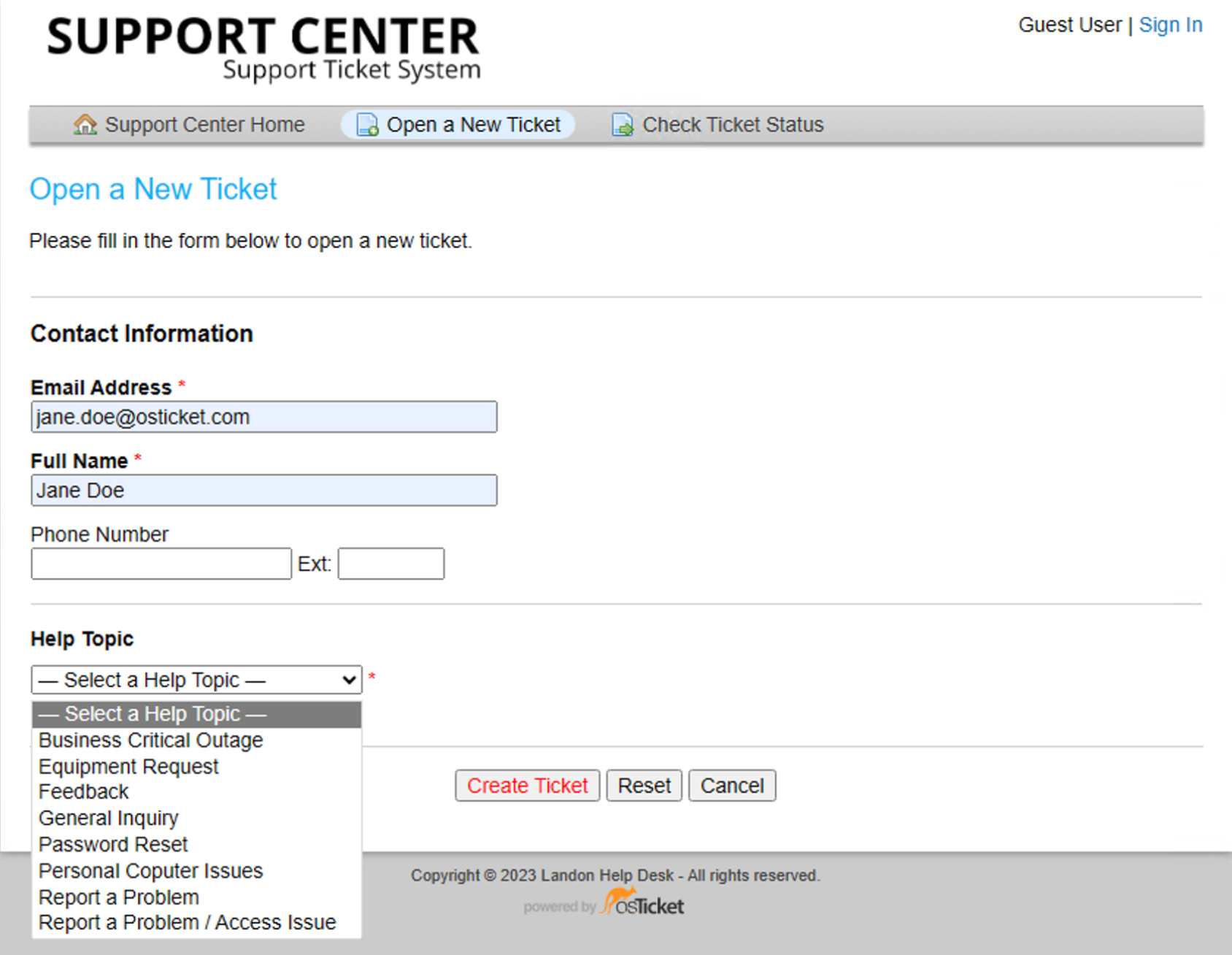Click the Create Ticket button

[527, 786]
